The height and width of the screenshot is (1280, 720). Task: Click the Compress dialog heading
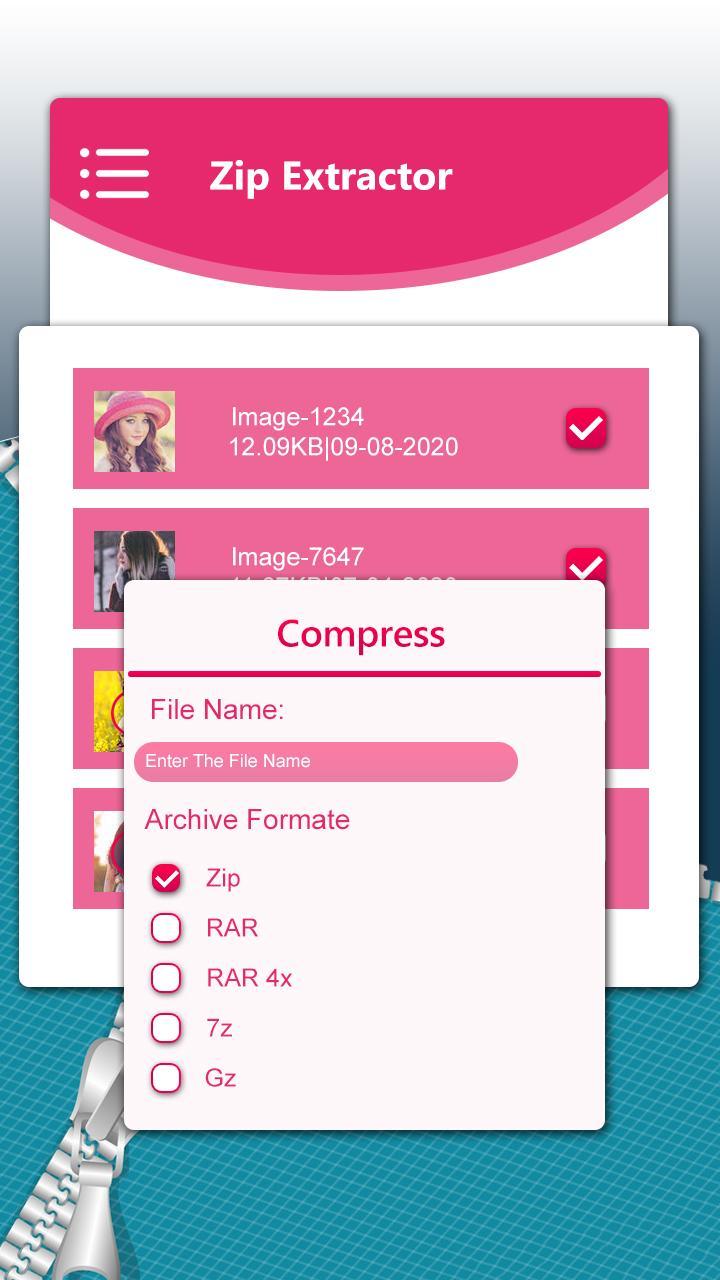coord(361,633)
